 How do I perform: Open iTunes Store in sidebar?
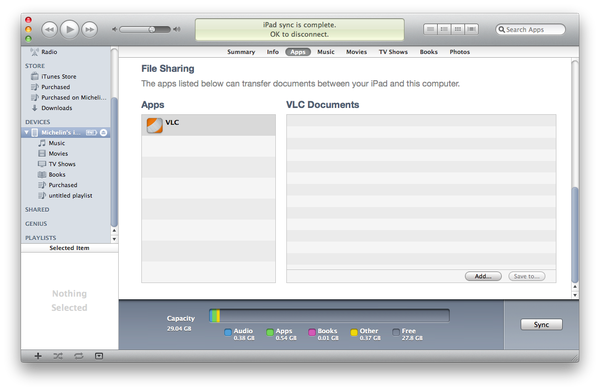click(x=59, y=77)
